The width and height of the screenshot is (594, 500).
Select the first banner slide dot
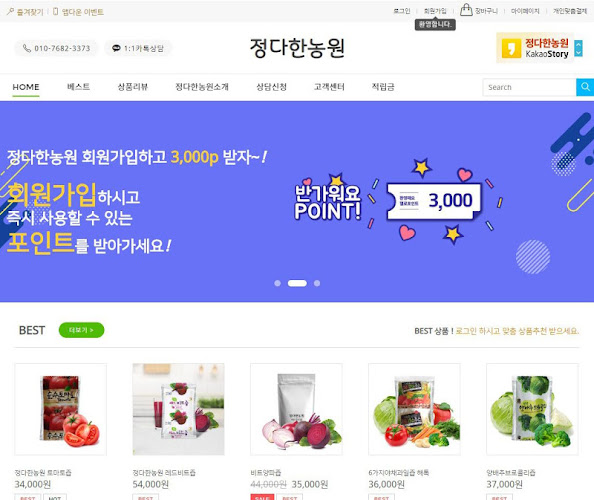tap(277, 283)
